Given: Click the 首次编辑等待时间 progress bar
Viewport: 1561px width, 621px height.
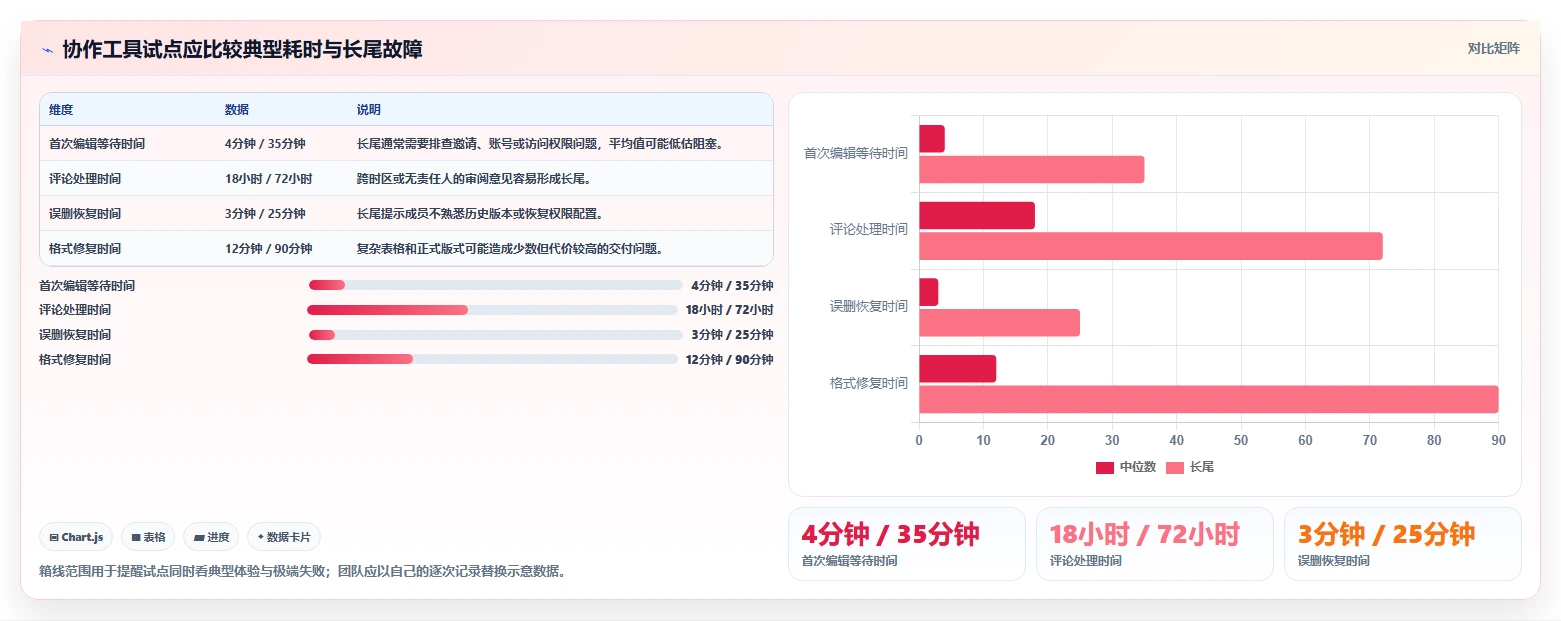Looking at the screenshot, I should coord(495,285).
